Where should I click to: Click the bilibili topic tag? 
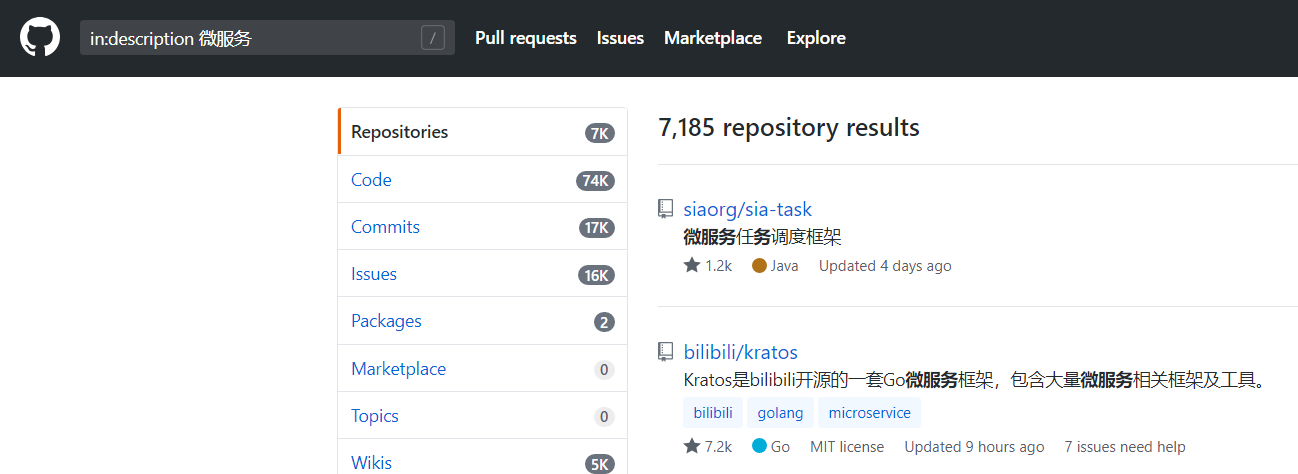713,413
